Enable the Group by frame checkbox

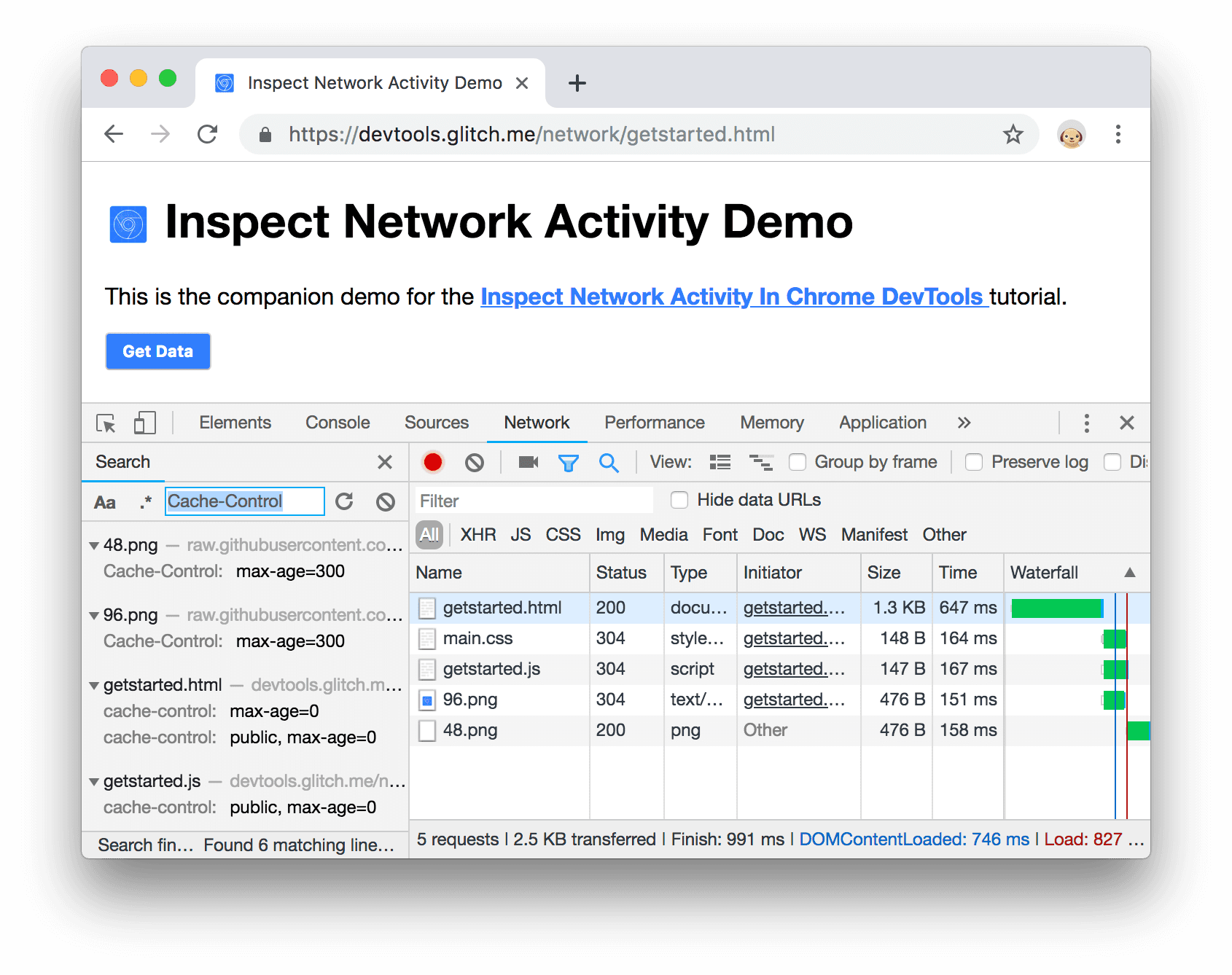pos(798,462)
